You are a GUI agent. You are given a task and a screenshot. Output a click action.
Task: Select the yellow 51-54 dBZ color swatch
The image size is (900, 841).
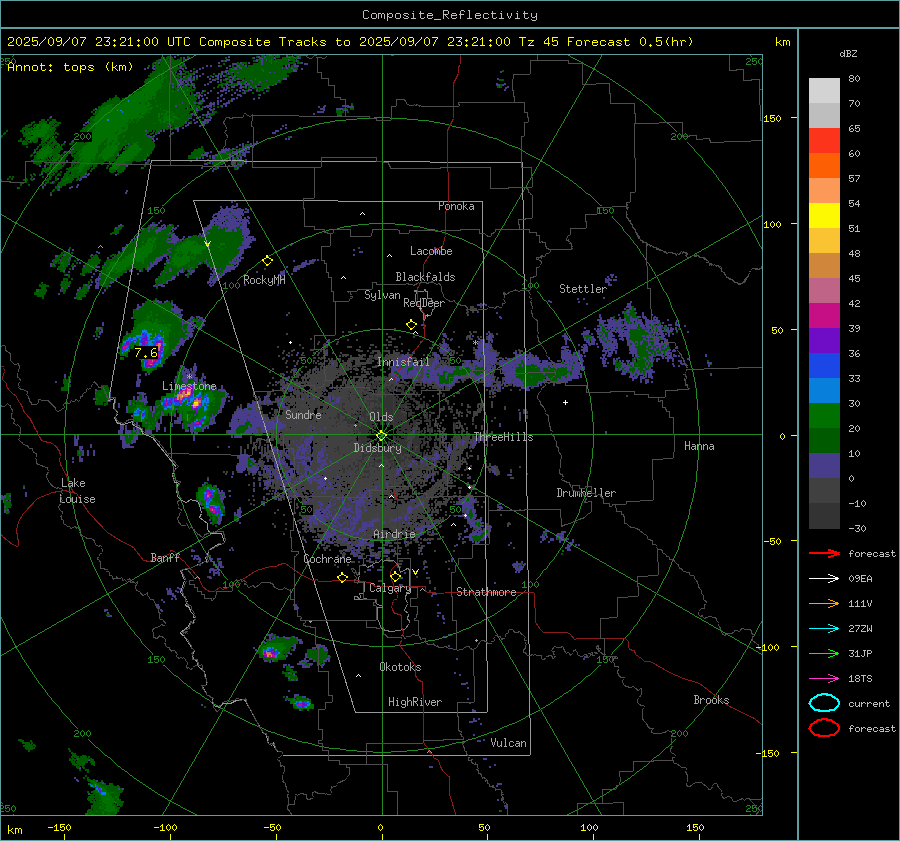824,216
